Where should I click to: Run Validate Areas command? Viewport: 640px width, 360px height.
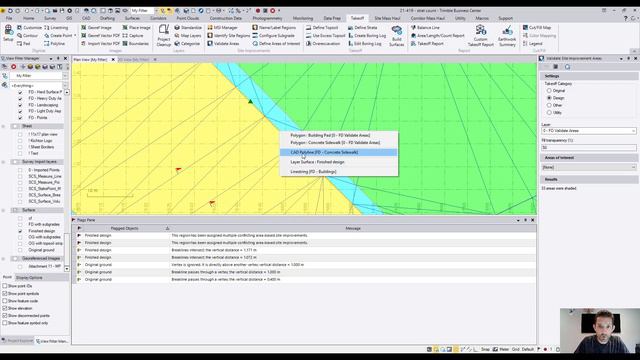tap(223, 43)
